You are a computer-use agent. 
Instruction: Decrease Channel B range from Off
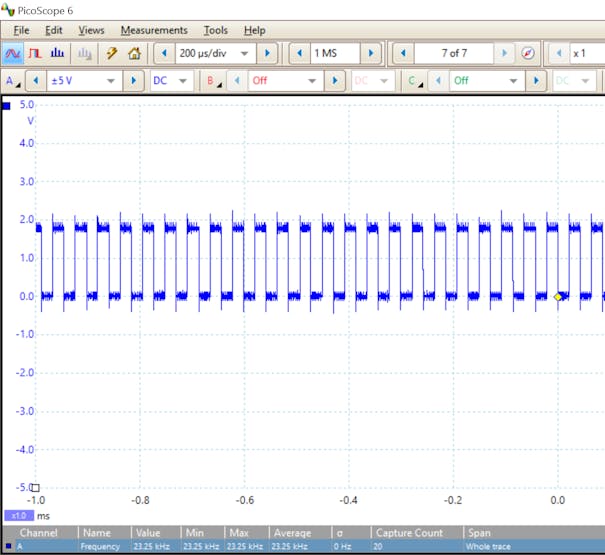[237, 81]
